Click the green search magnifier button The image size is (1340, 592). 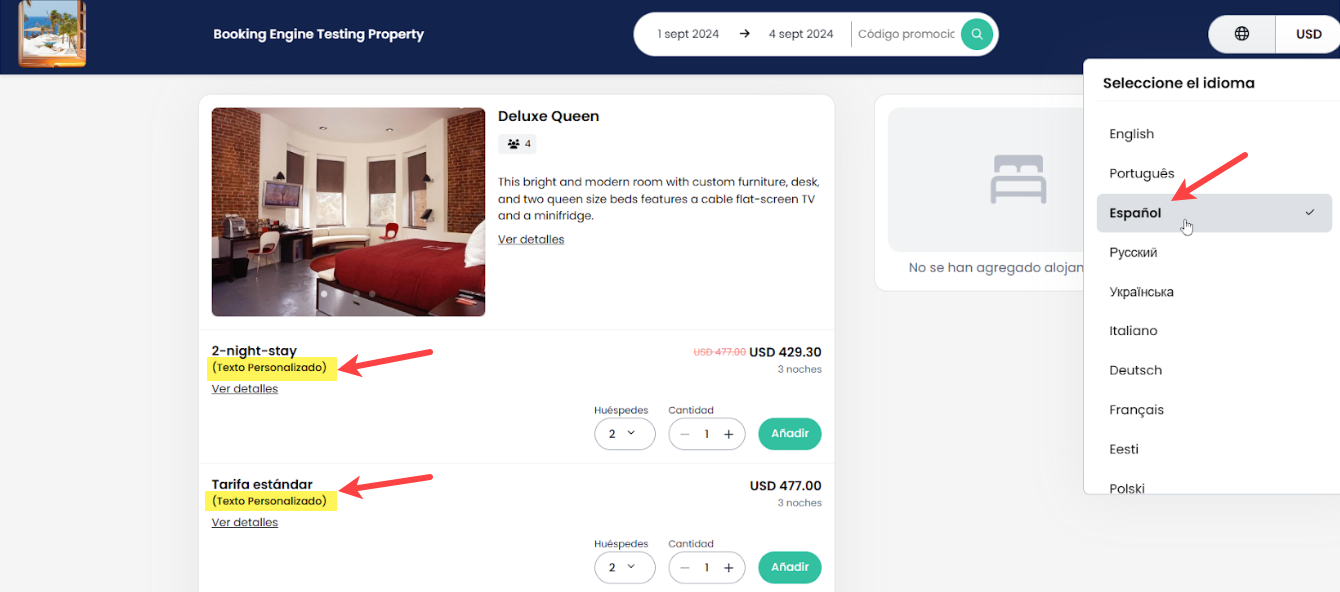coord(976,34)
